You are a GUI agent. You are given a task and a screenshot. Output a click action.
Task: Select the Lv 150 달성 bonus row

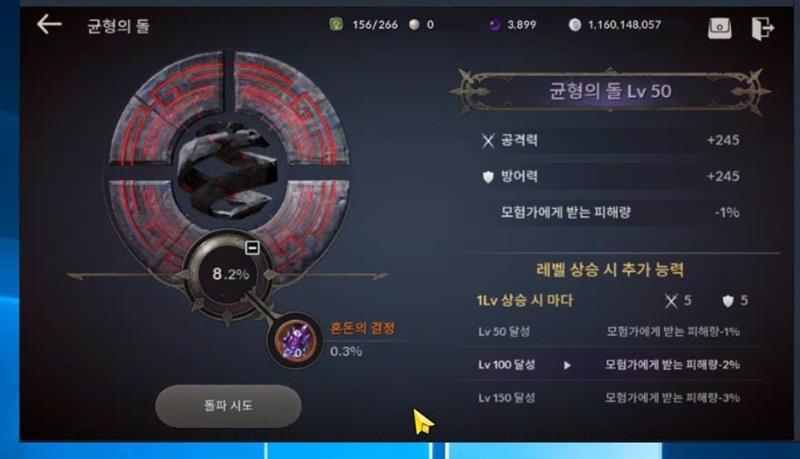[x=609, y=397]
